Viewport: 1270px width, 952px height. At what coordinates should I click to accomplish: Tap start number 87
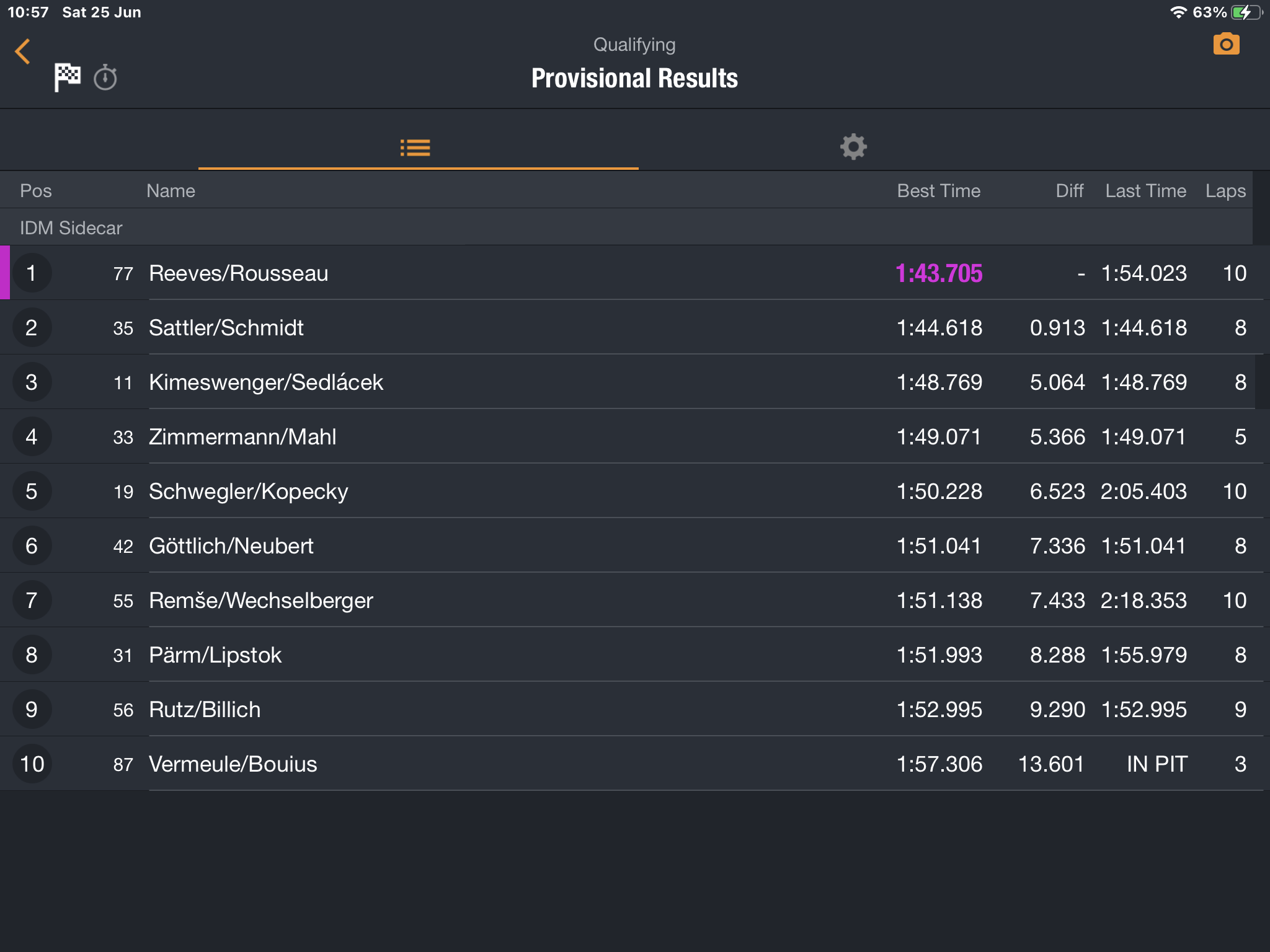tap(123, 765)
